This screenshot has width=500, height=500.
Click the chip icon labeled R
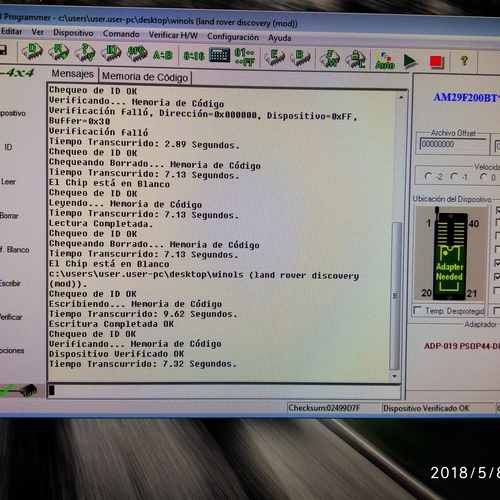click(58, 52)
